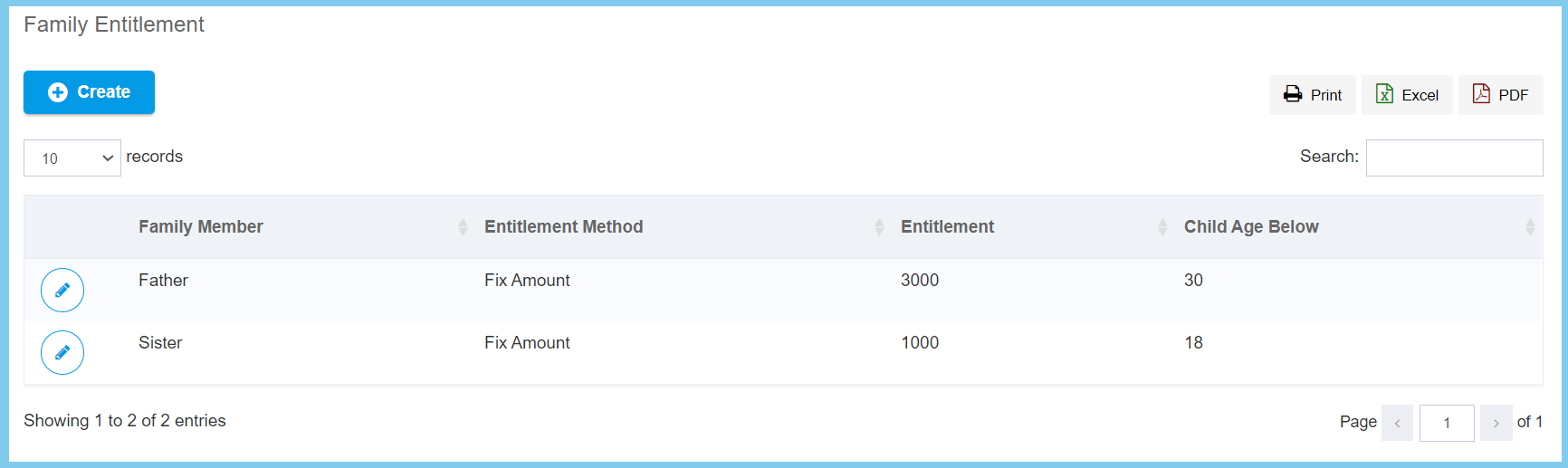The image size is (1568, 468).
Task: Go to the next page
Action: (1496, 423)
